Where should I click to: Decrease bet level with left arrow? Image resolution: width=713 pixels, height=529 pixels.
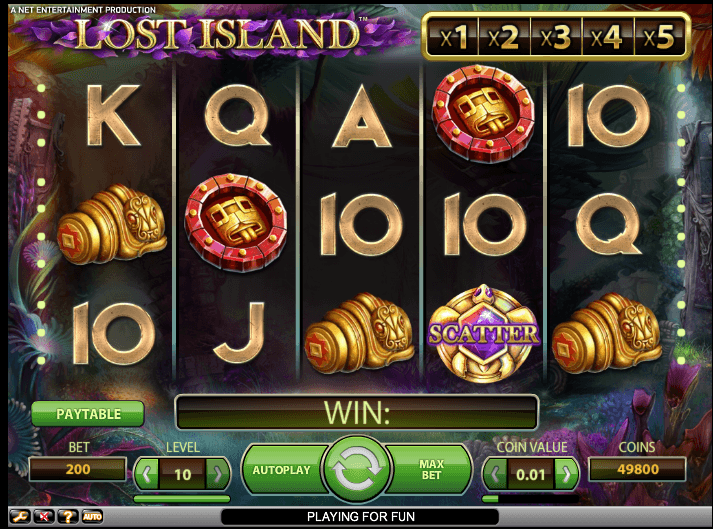click(x=146, y=474)
